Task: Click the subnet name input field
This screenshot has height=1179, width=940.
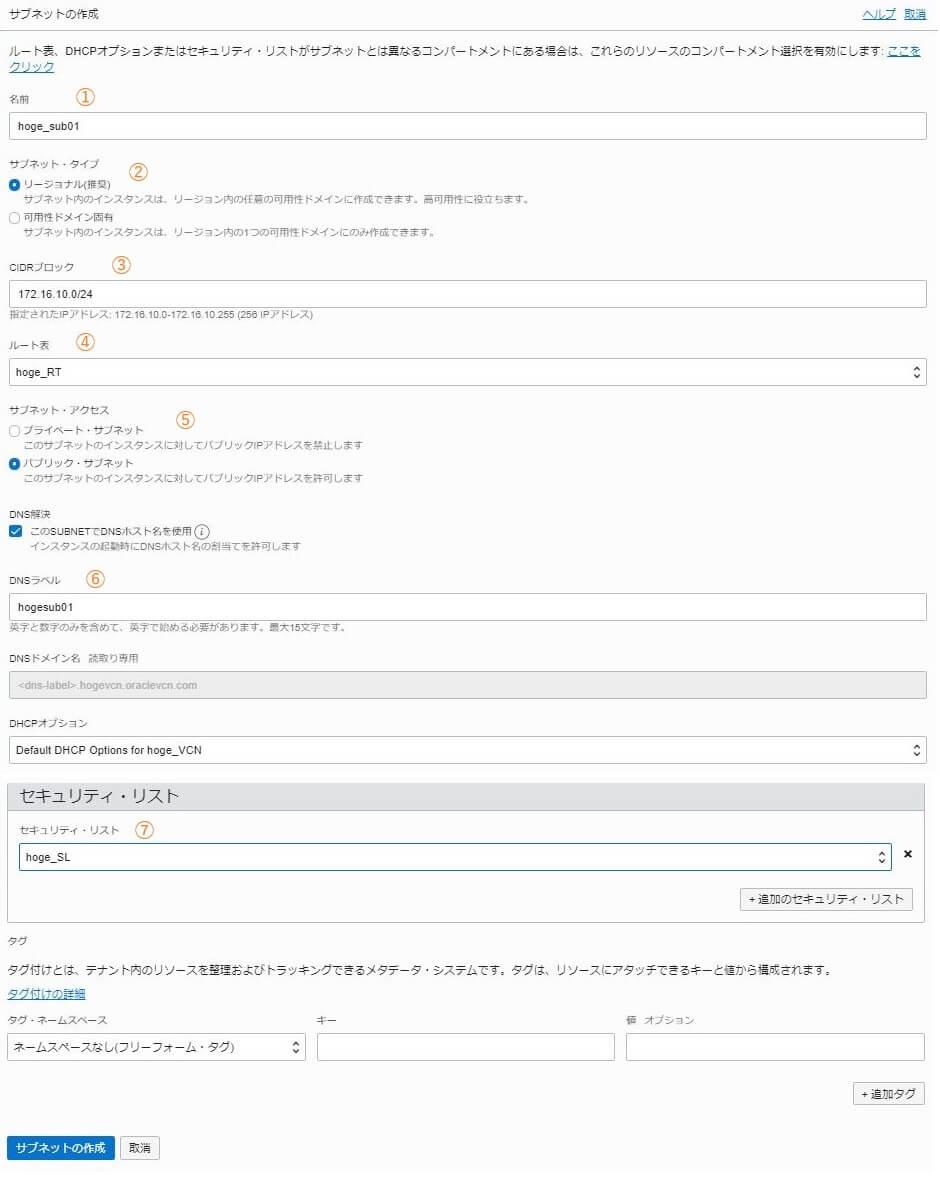Action: pos(468,126)
